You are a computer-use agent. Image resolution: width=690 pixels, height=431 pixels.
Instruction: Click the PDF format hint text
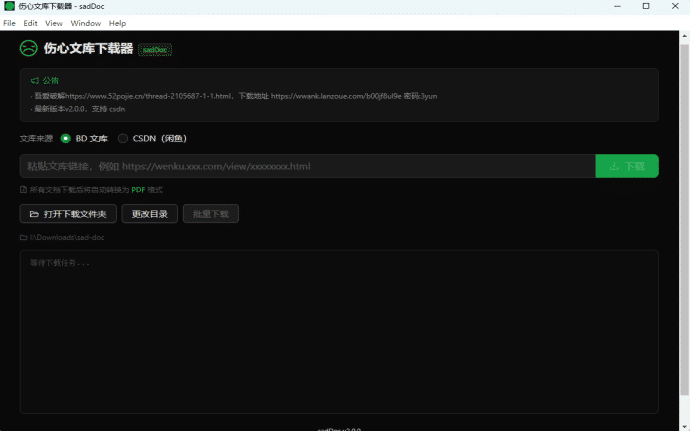(x=96, y=190)
